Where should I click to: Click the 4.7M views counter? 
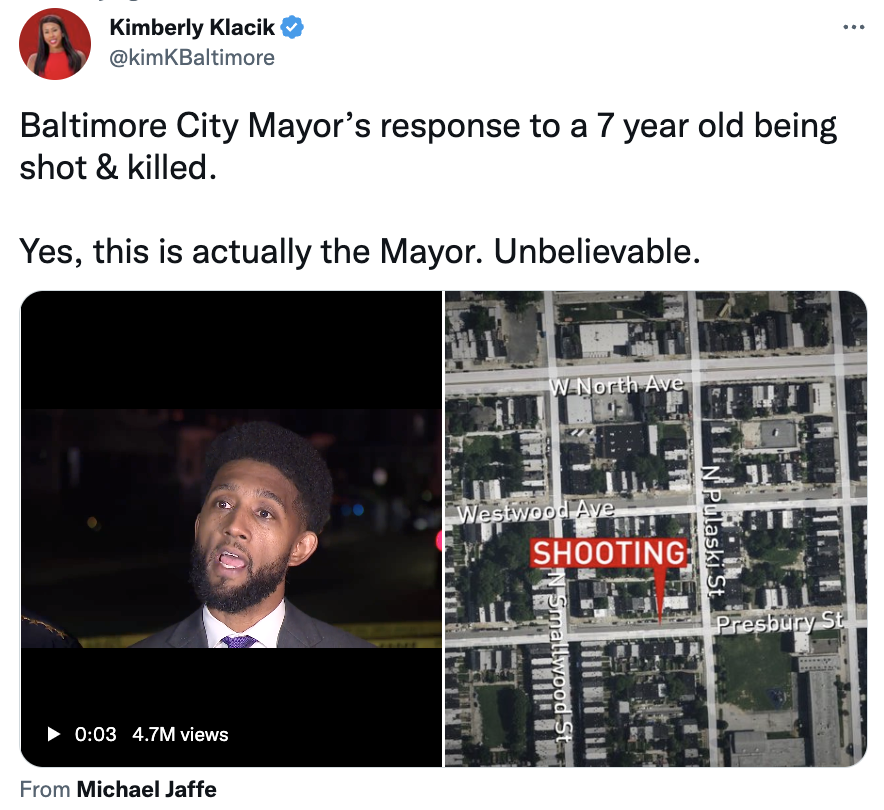point(180,734)
